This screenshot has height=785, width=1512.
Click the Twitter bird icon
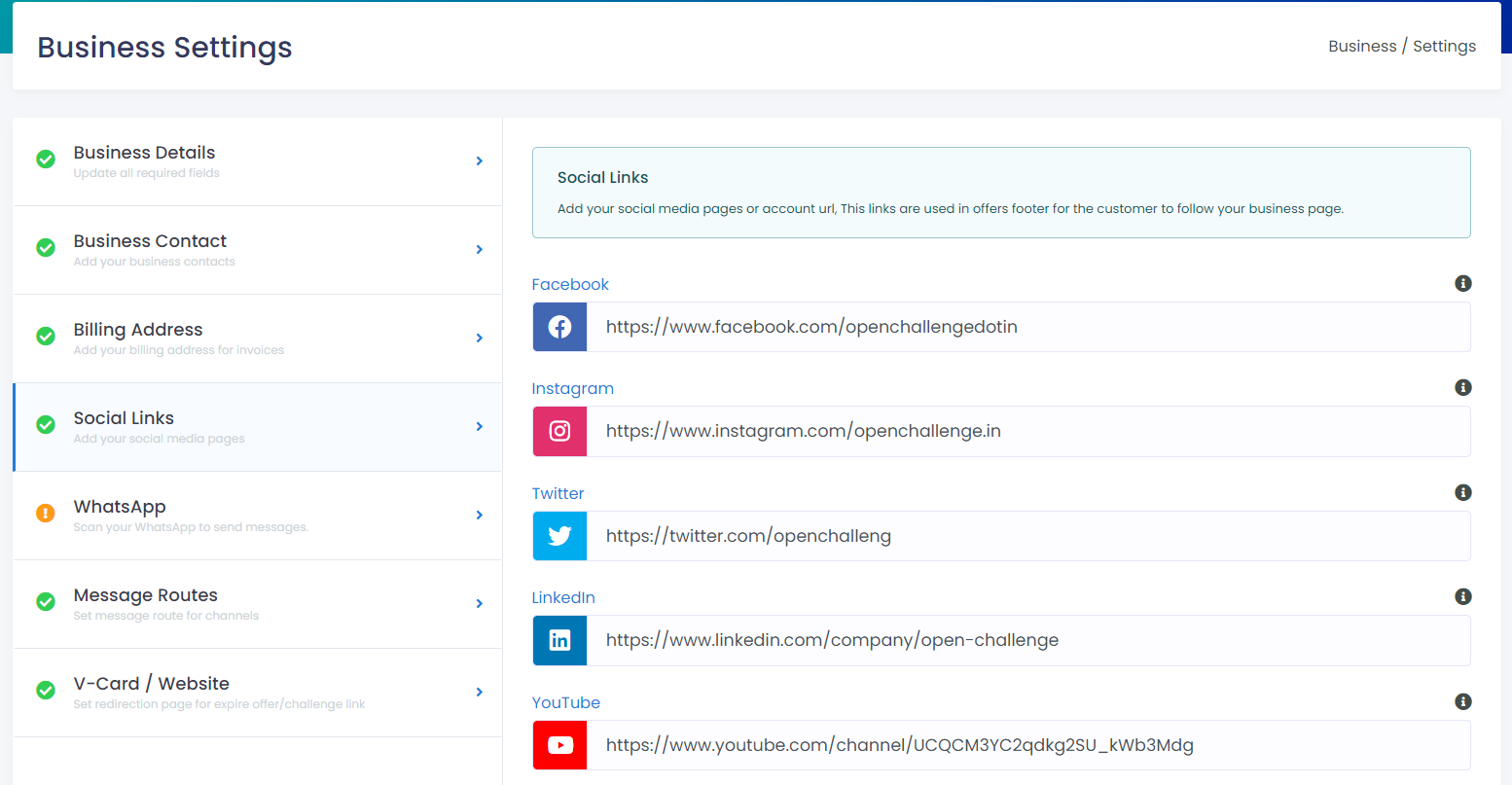click(x=559, y=536)
